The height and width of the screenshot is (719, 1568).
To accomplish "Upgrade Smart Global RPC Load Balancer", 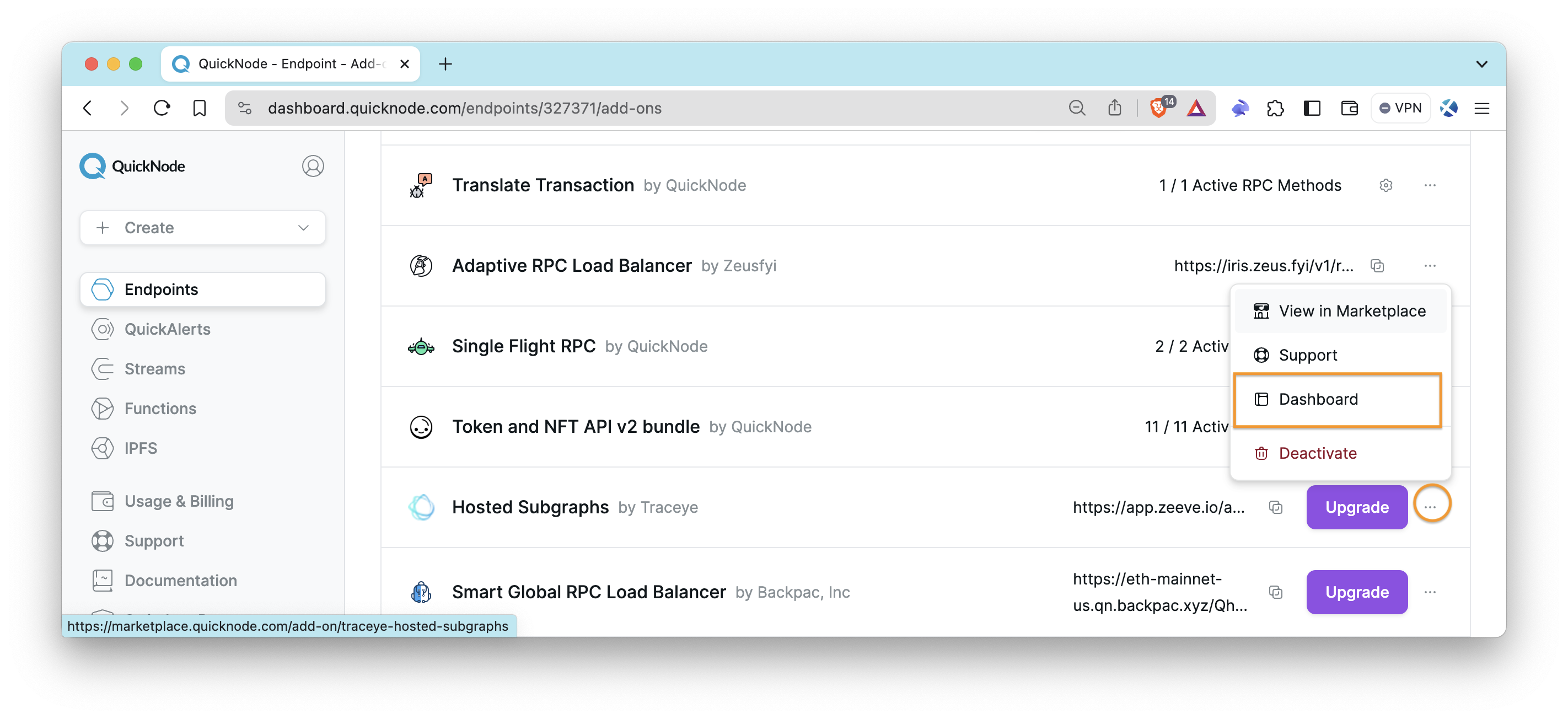I will [1357, 592].
